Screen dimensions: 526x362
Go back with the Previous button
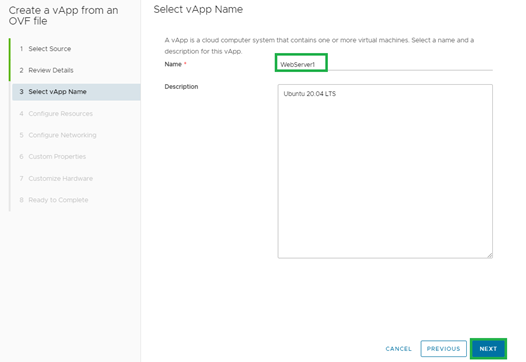tap(443, 349)
